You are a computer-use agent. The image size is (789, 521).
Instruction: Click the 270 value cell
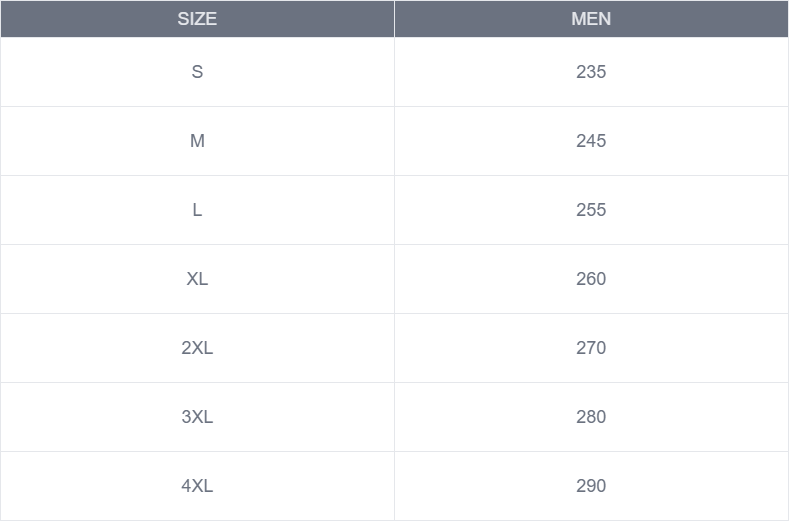click(591, 348)
